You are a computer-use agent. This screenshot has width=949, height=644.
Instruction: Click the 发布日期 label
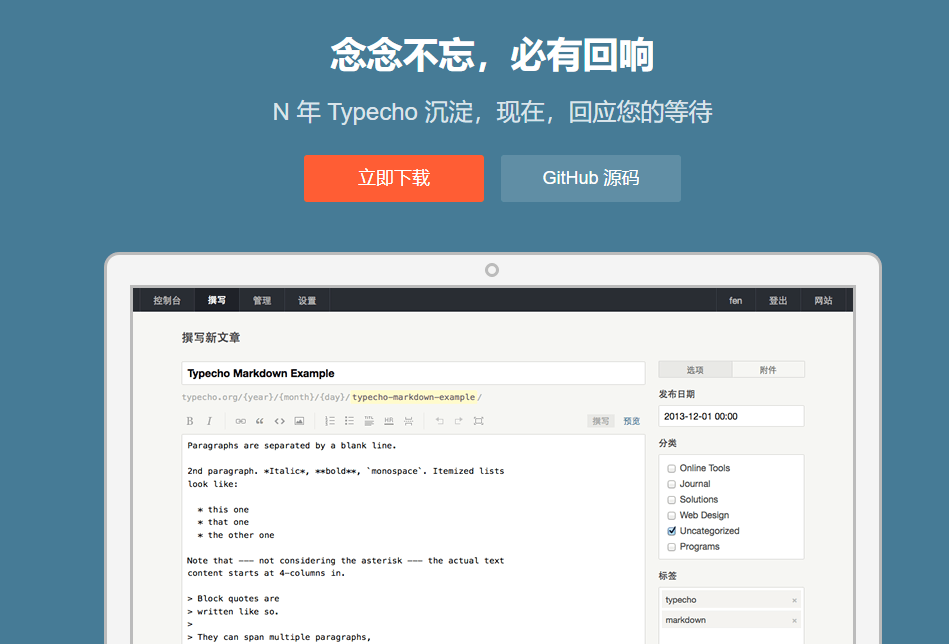(x=677, y=394)
